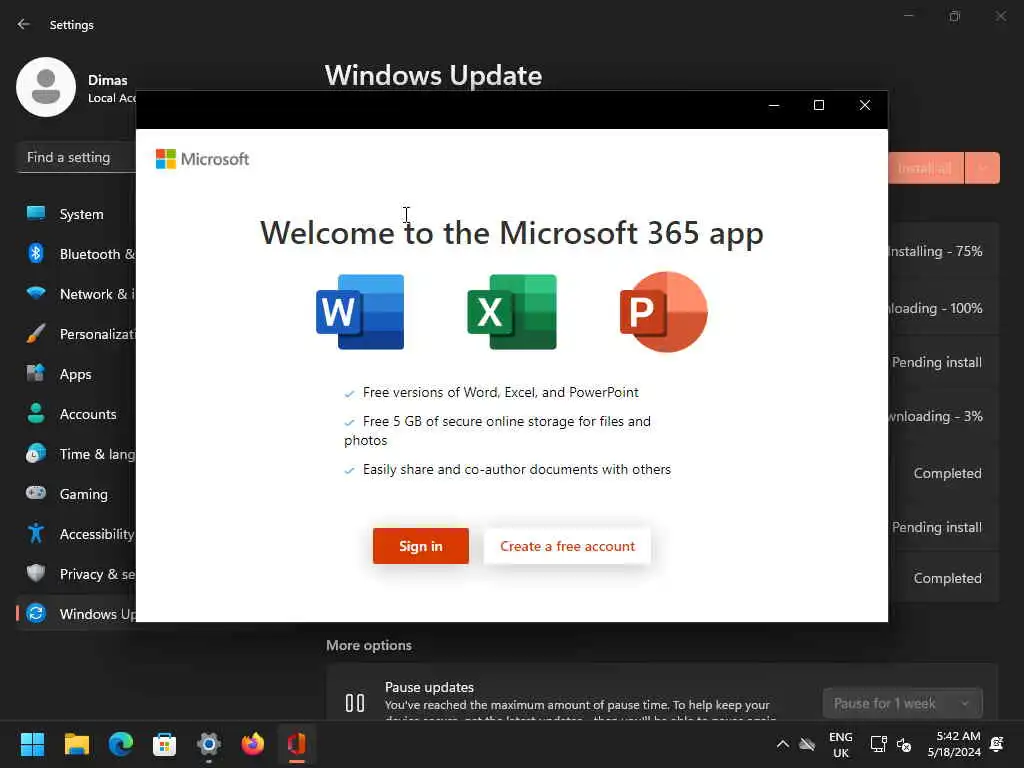The width and height of the screenshot is (1024, 768).
Task: Click the Excel app icon
Action: tap(512, 312)
